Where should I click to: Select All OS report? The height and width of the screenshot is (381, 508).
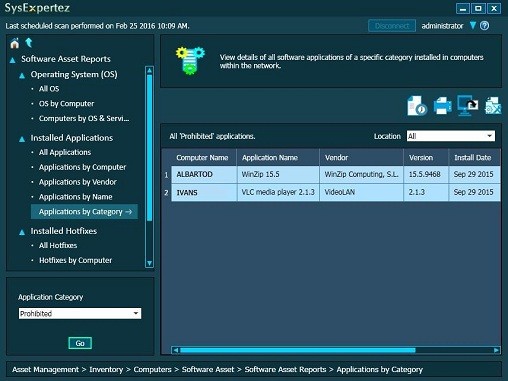pyautogui.click(x=49, y=89)
